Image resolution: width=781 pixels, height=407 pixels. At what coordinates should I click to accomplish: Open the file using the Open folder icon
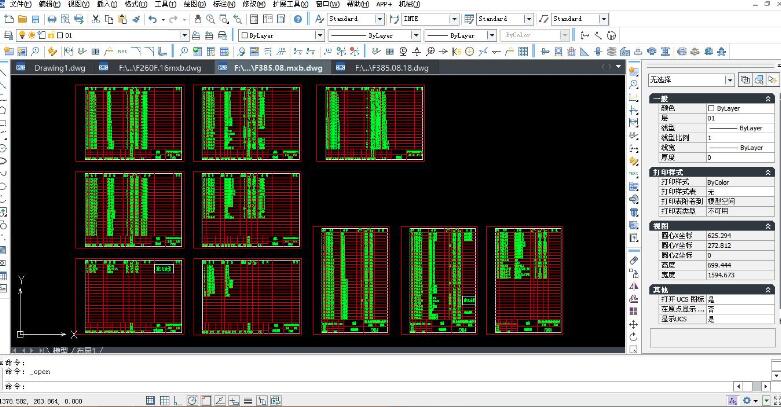click(22, 19)
